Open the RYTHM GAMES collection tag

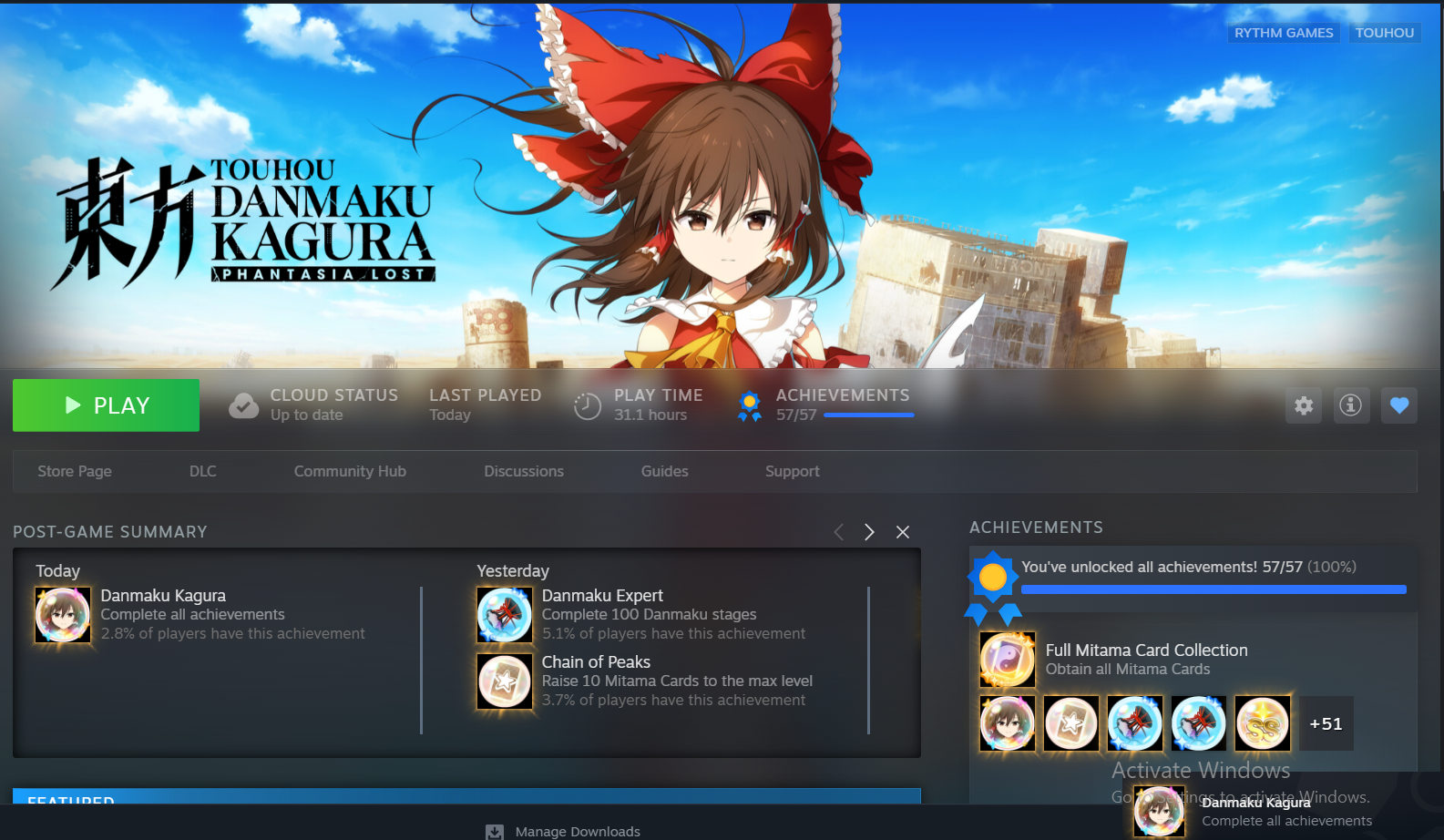click(x=1284, y=33)
